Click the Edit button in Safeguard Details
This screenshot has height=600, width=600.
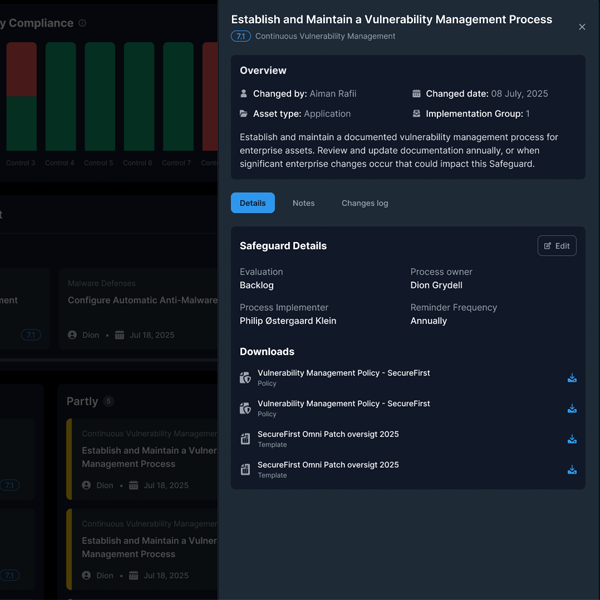(556, 246)
